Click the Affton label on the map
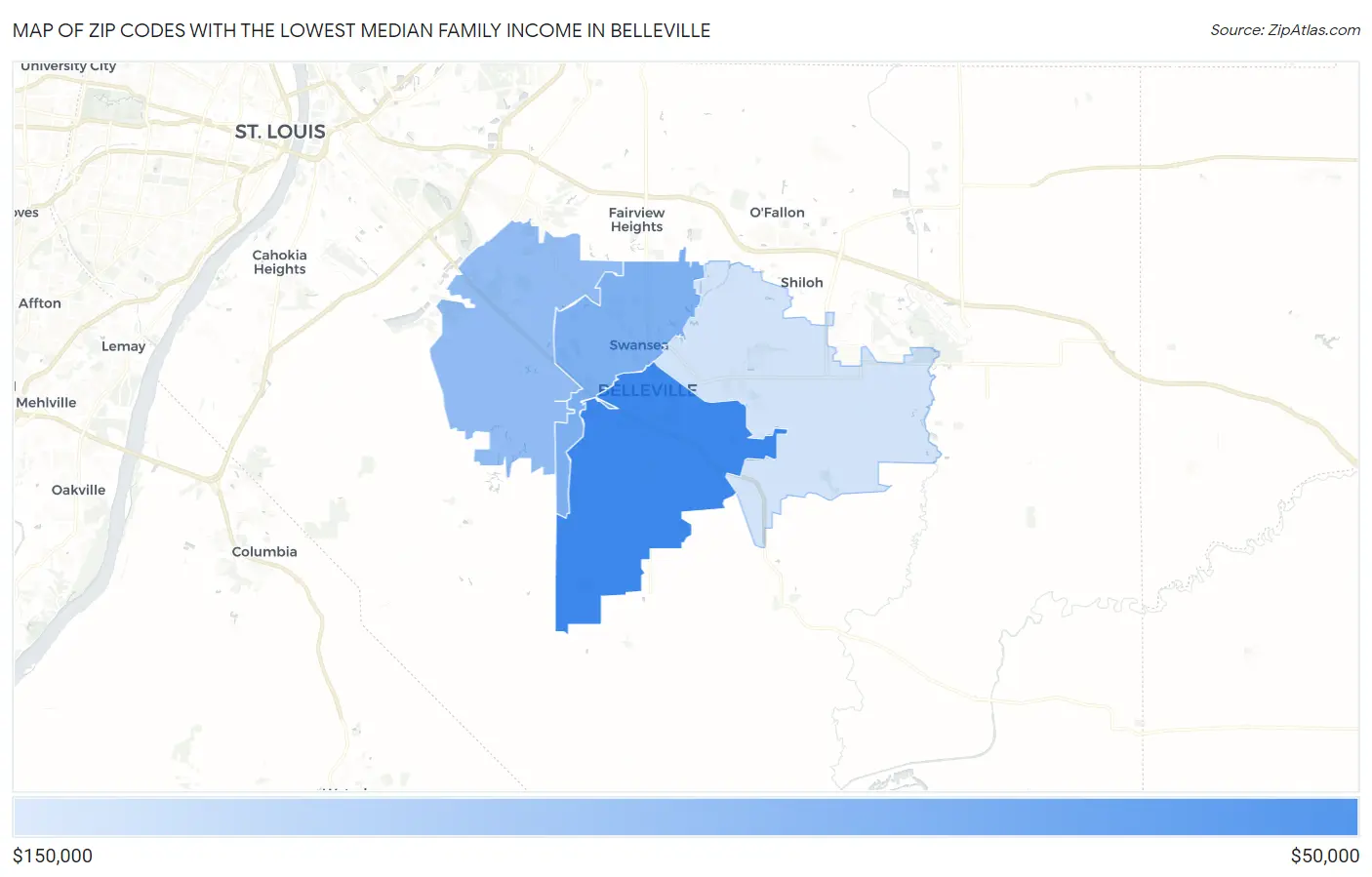Image resolution: width=1372 pixels, height=877 pixels. 40,303
